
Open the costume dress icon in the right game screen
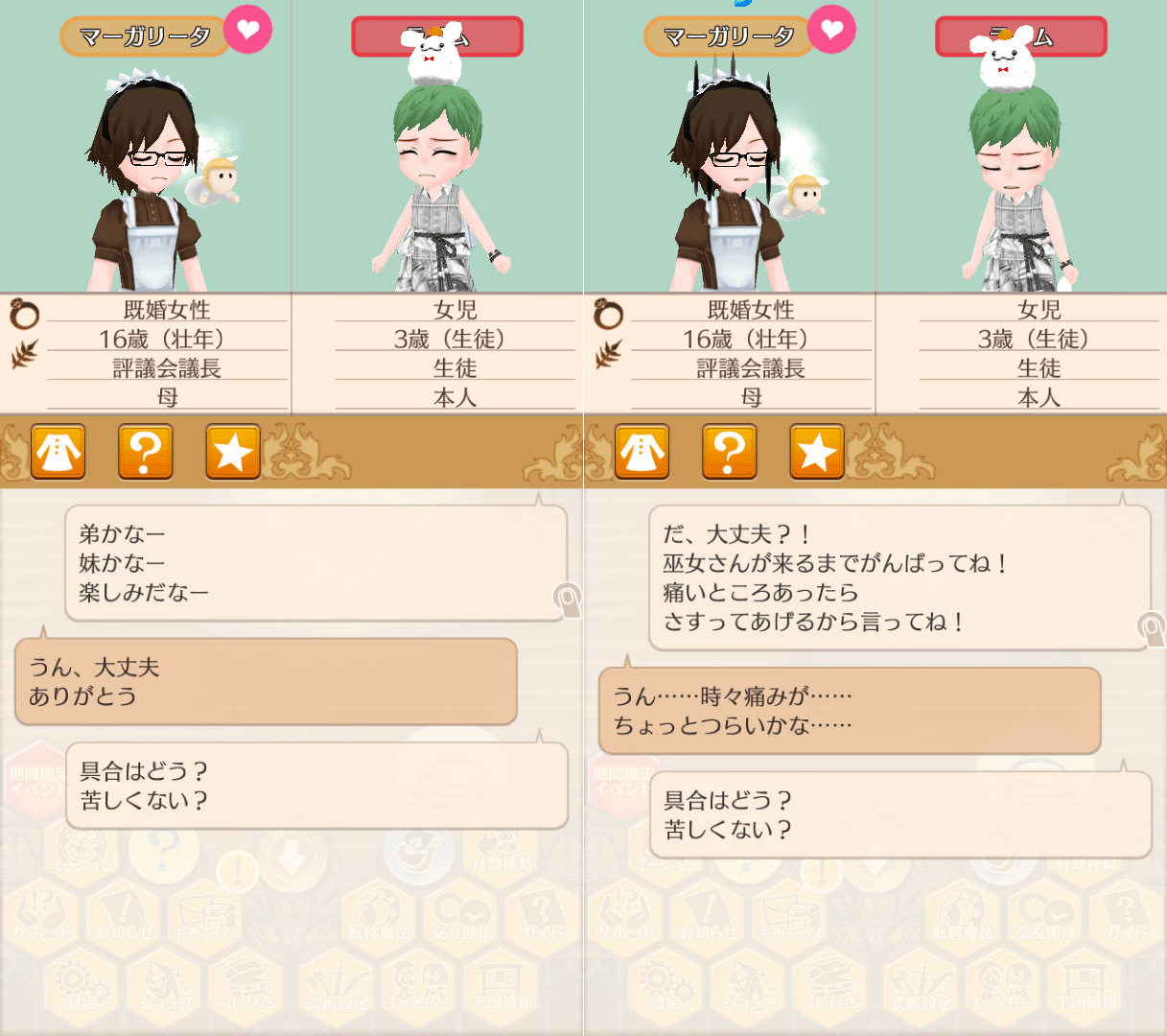click(642, 451)
